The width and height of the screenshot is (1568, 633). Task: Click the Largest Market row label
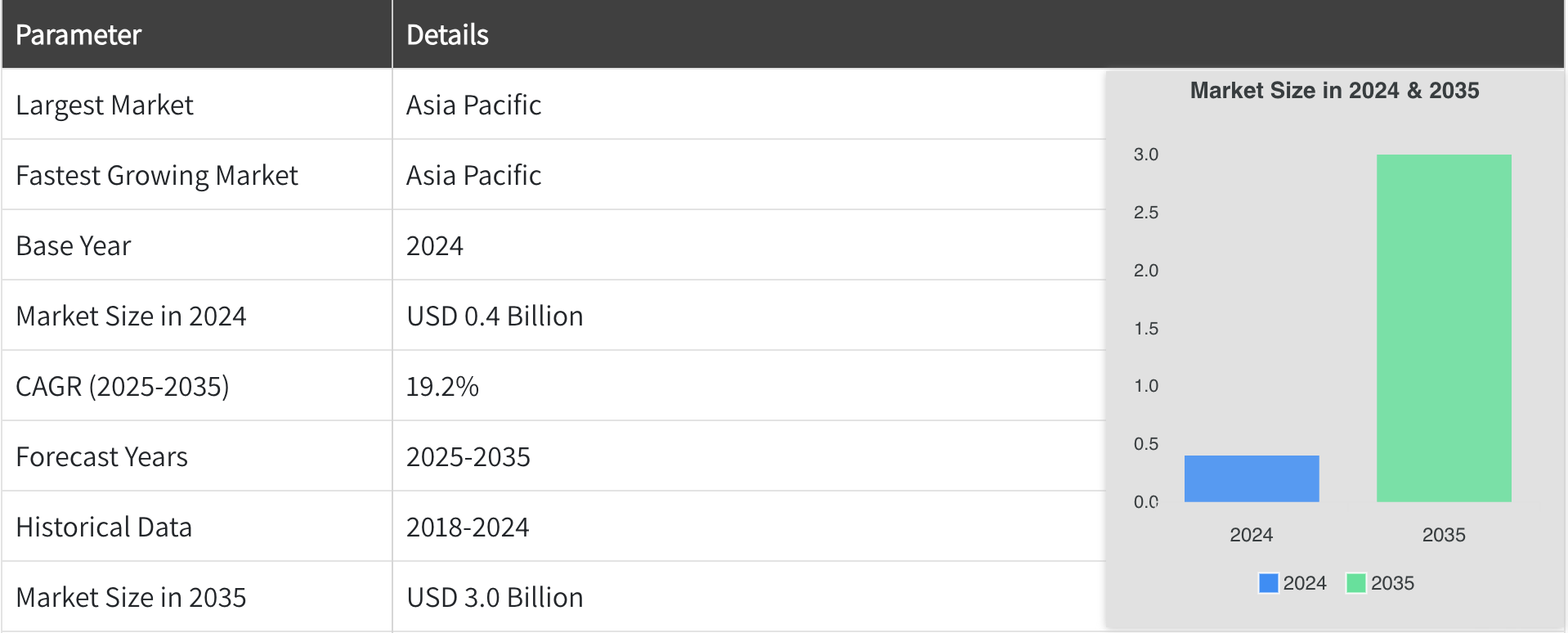(x=105, y=105)
